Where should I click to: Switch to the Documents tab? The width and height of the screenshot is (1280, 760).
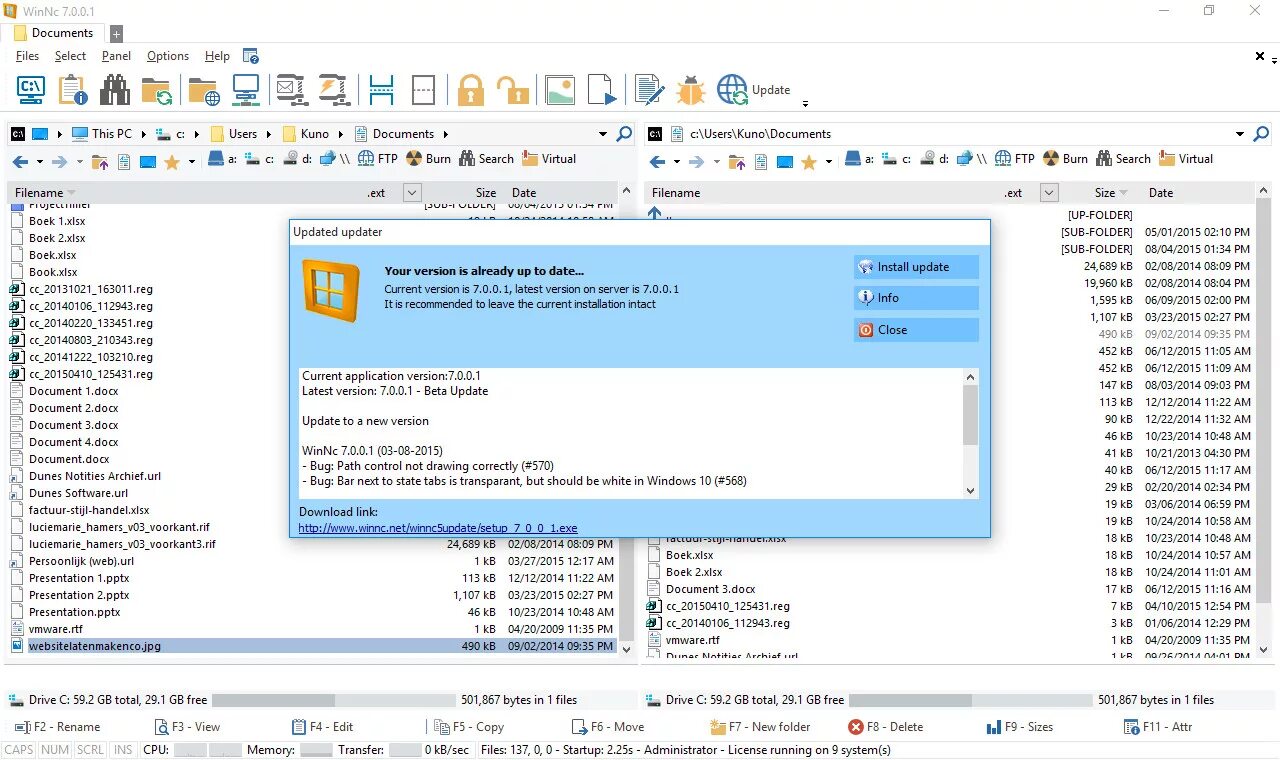(53, 33)
